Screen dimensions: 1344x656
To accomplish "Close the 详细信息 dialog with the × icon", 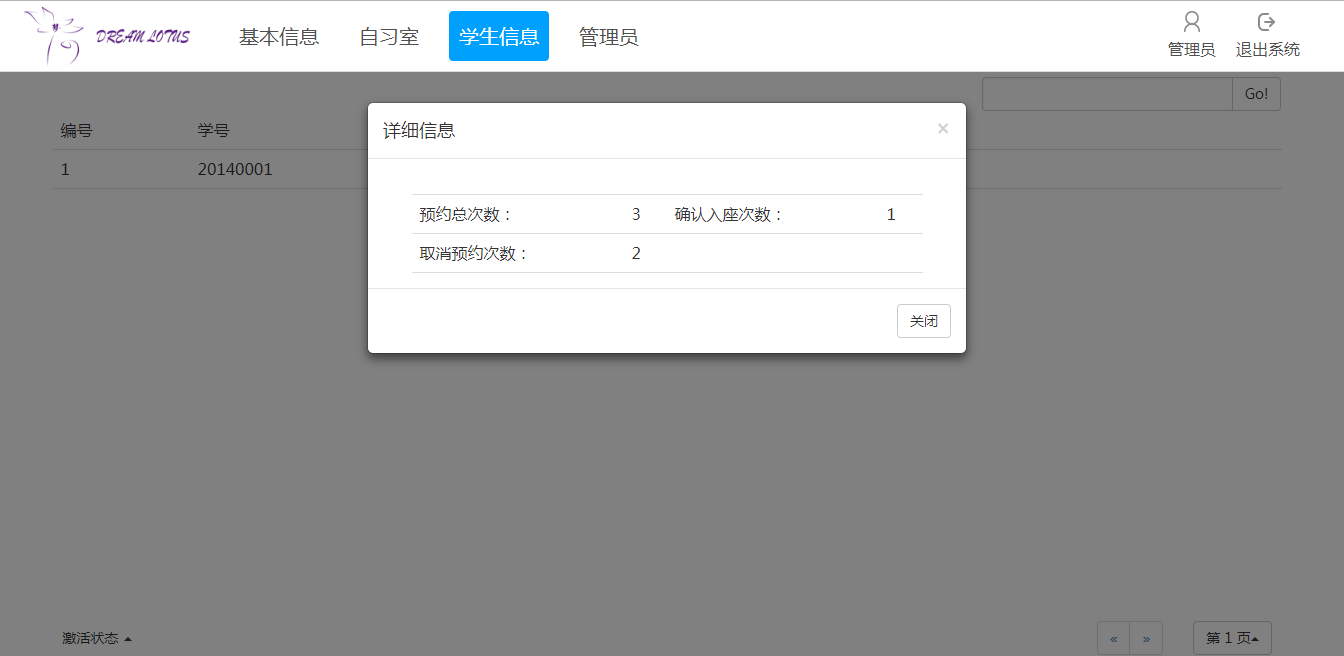I will pyautogui.click(x=943, y=129).
